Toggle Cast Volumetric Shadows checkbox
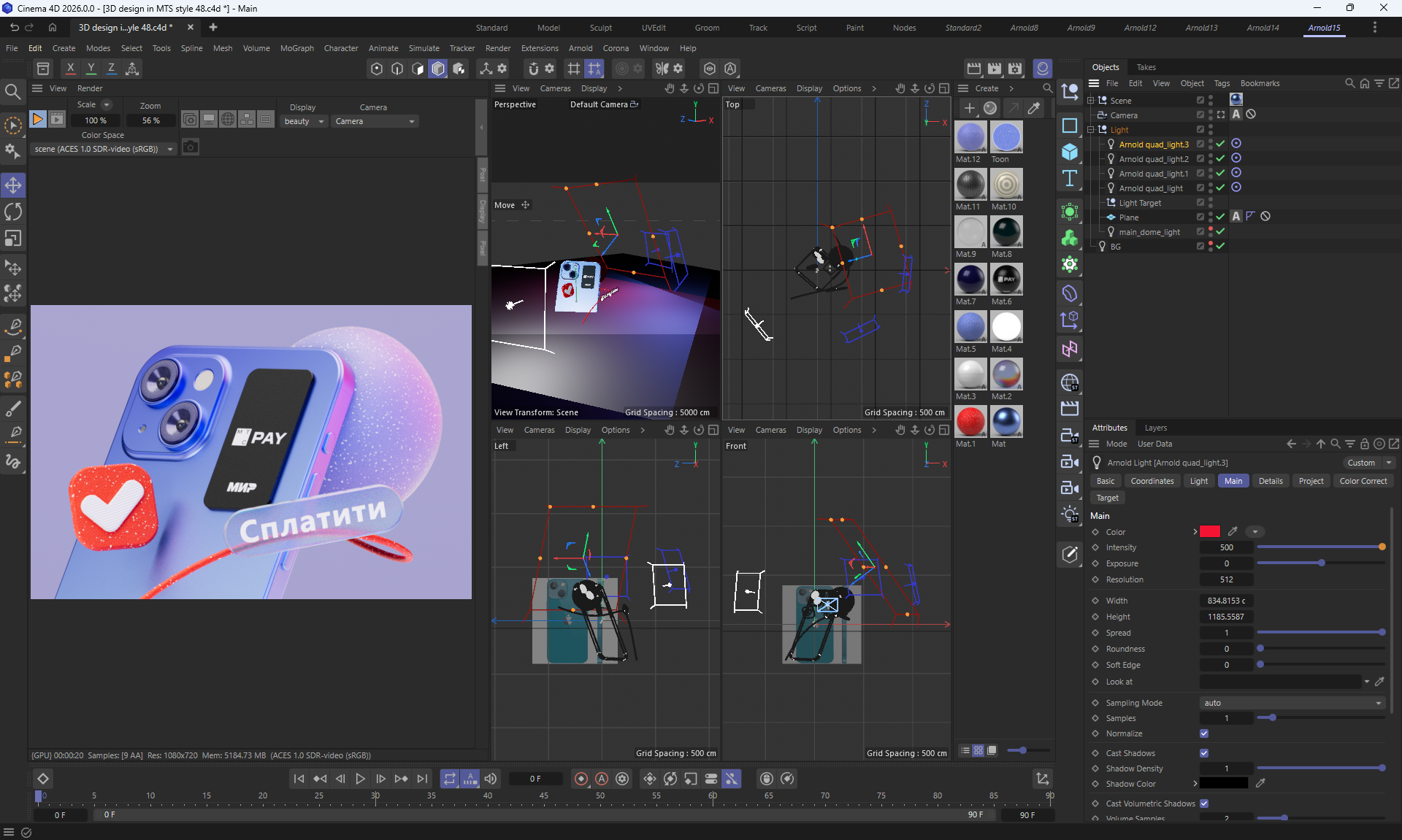The width and height of the screenshot is (1402, 840). pyautogui.click(x=1204, y=804)
